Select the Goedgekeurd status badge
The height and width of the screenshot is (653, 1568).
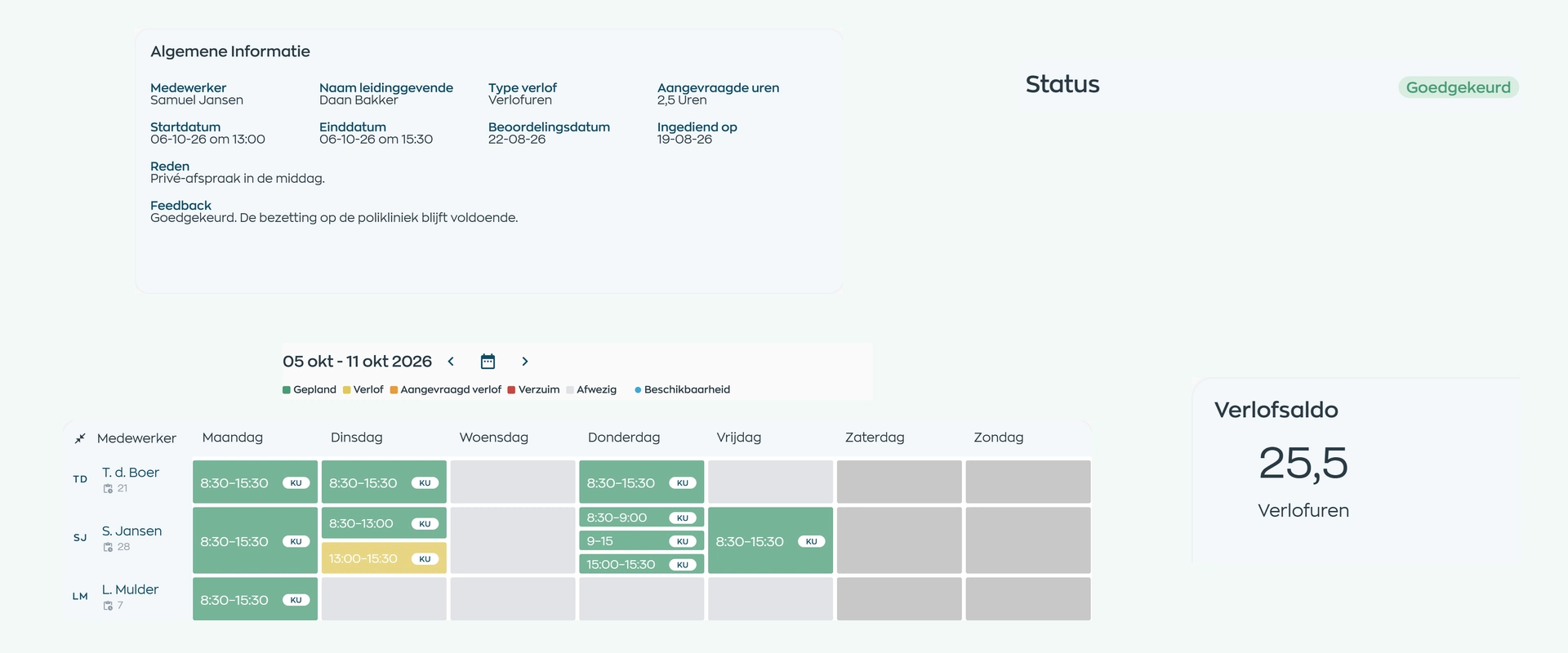coord(1459,87)
